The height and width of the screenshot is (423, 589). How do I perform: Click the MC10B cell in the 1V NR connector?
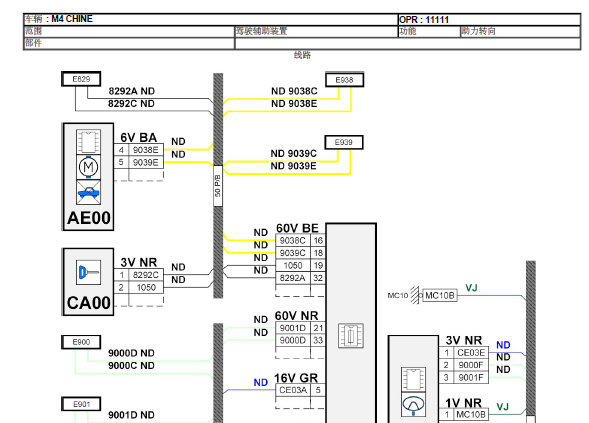pyautogui.click(x=471, y=415)
